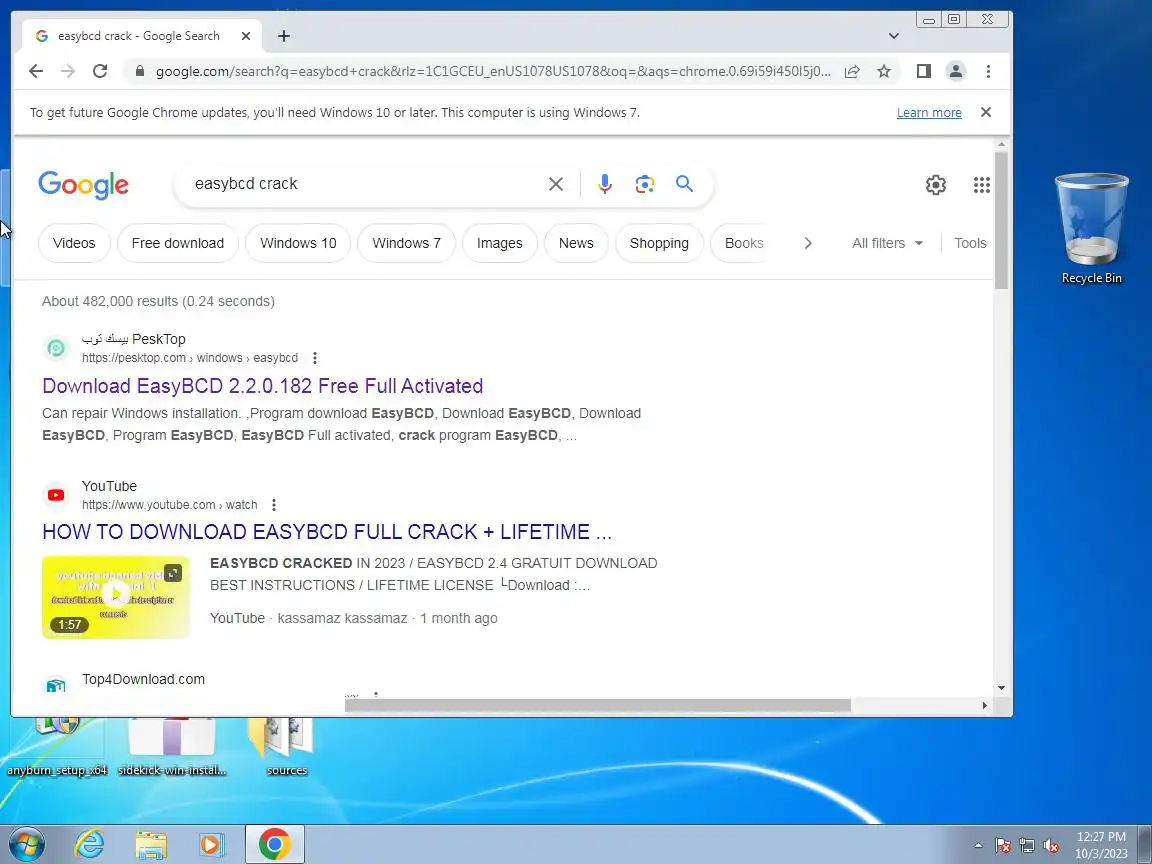Open Download EasyBCD 2.2.0.182 result
Image resolution: width=1152 pixels, height=864 pixels.
click(262, 386)
